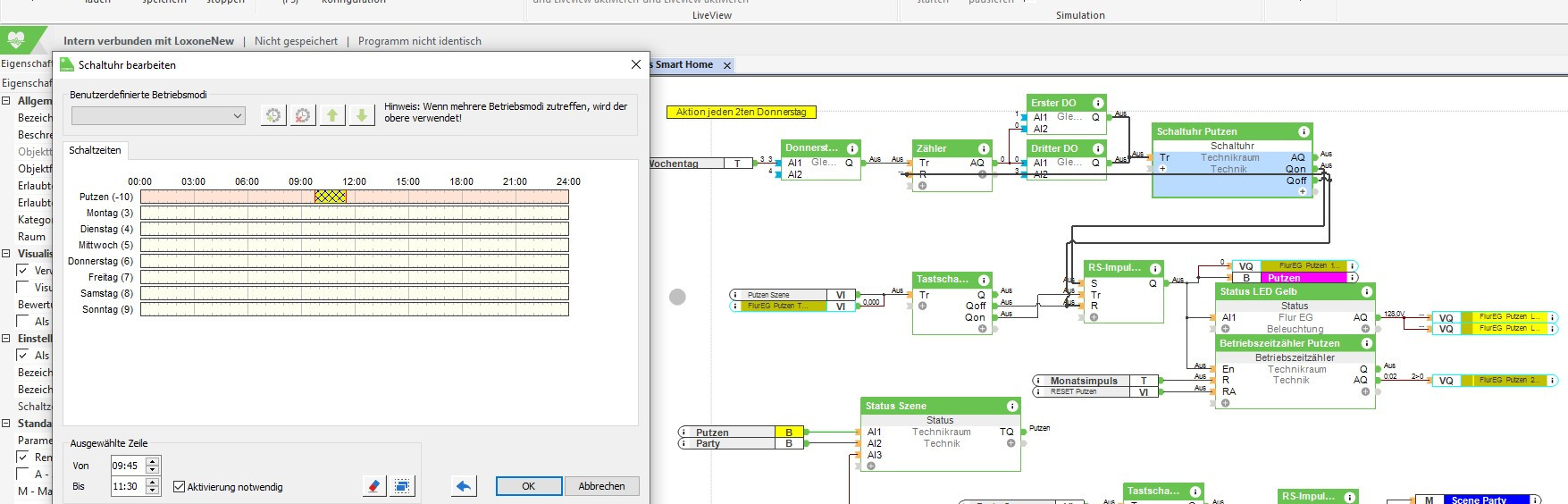The height and width of the screenshot is (504, 1568).
Task: Click the blue undo arrow button
Action: (464, 486)
